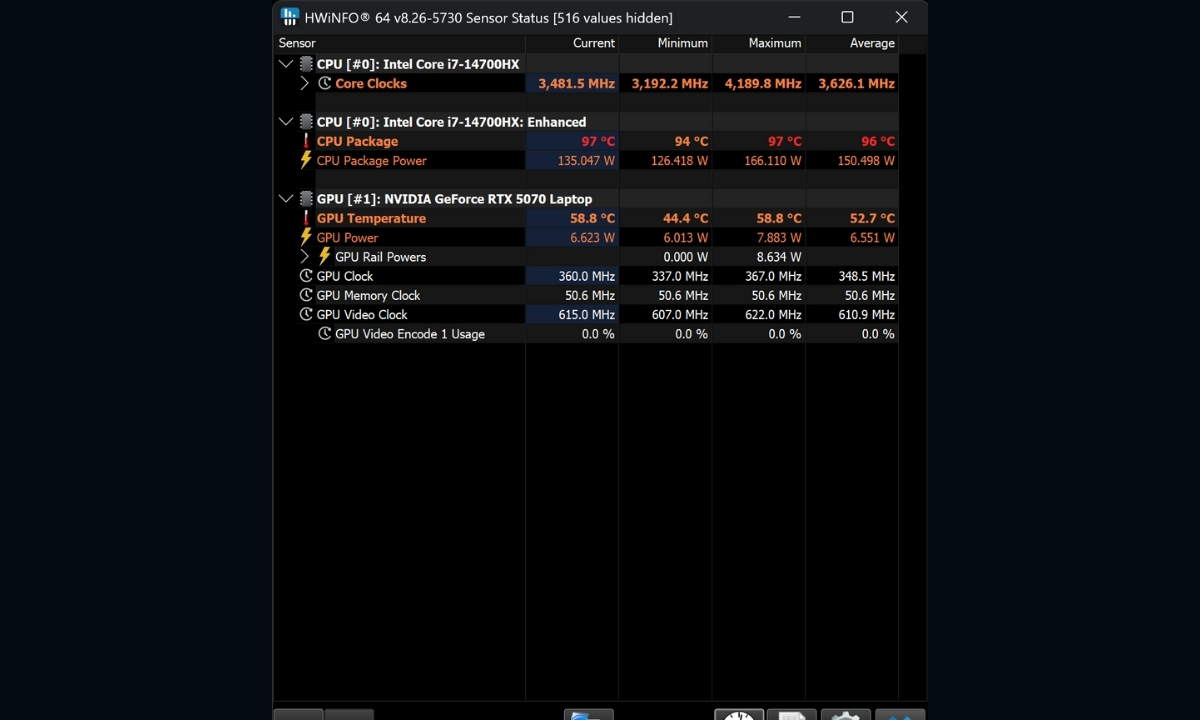The height and width of the screenshot is (720, 1200).
Task: Click the Core Clocks current value 3,481.5 MHz
Action: [x=576, y=83]
